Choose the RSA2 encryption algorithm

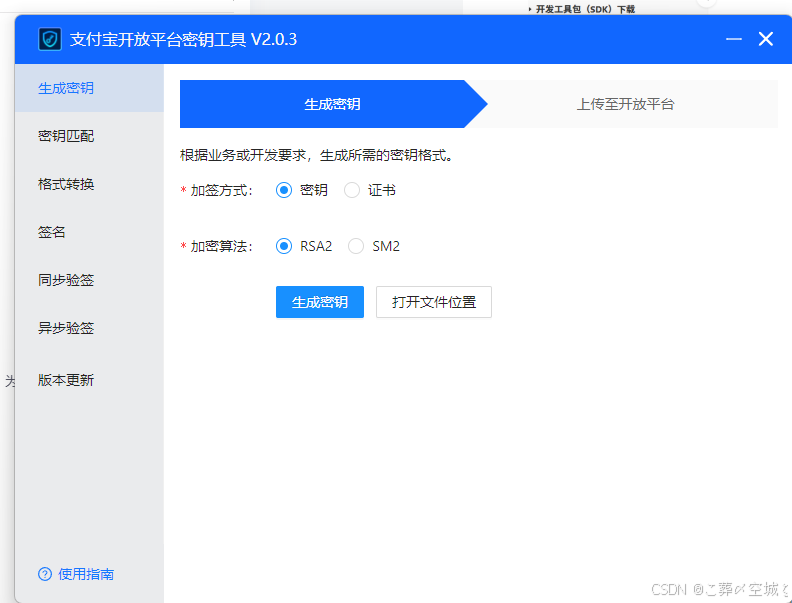click(x=284, y=246)
